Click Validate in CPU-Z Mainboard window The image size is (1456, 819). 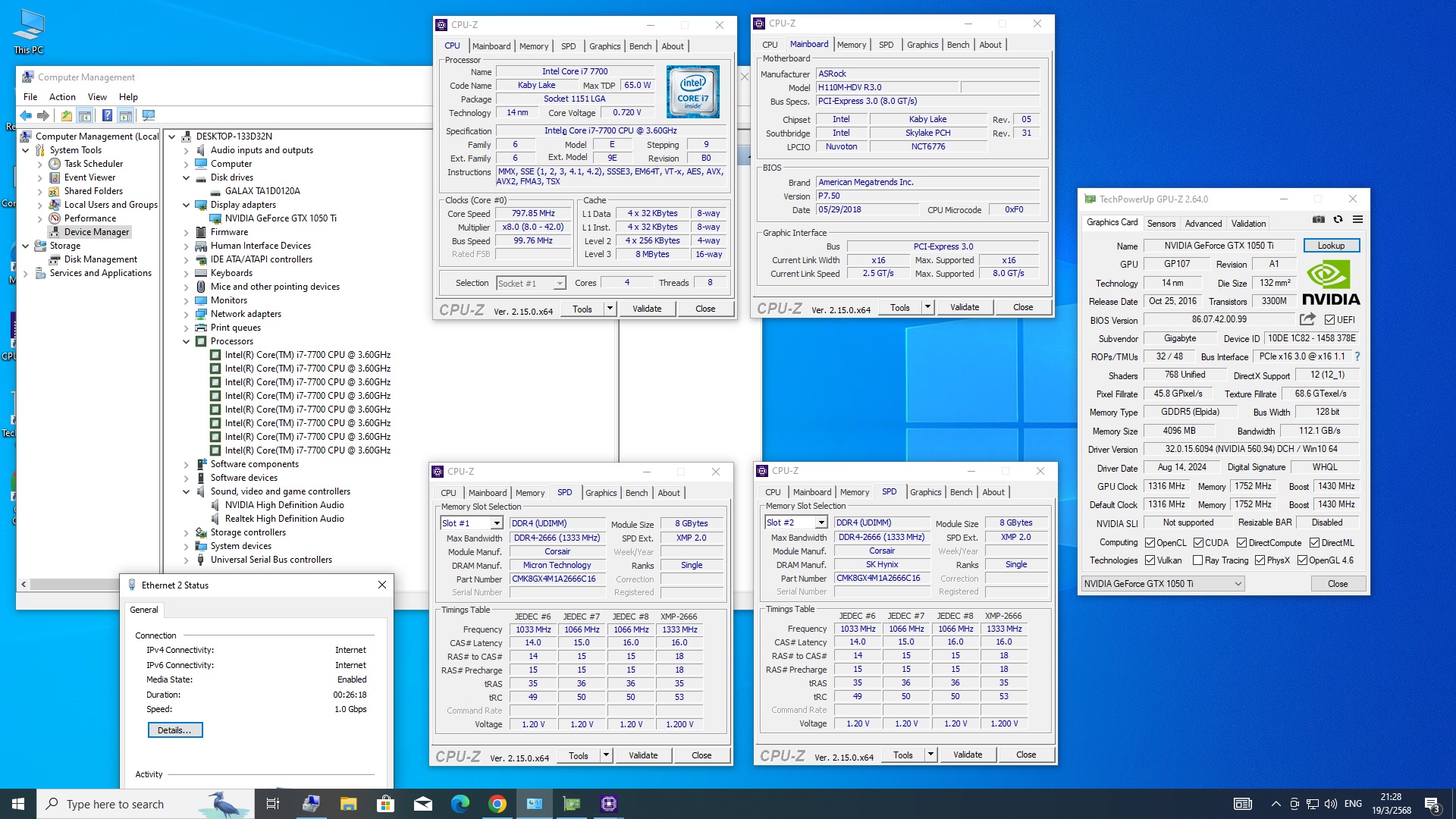pos(965,307)
